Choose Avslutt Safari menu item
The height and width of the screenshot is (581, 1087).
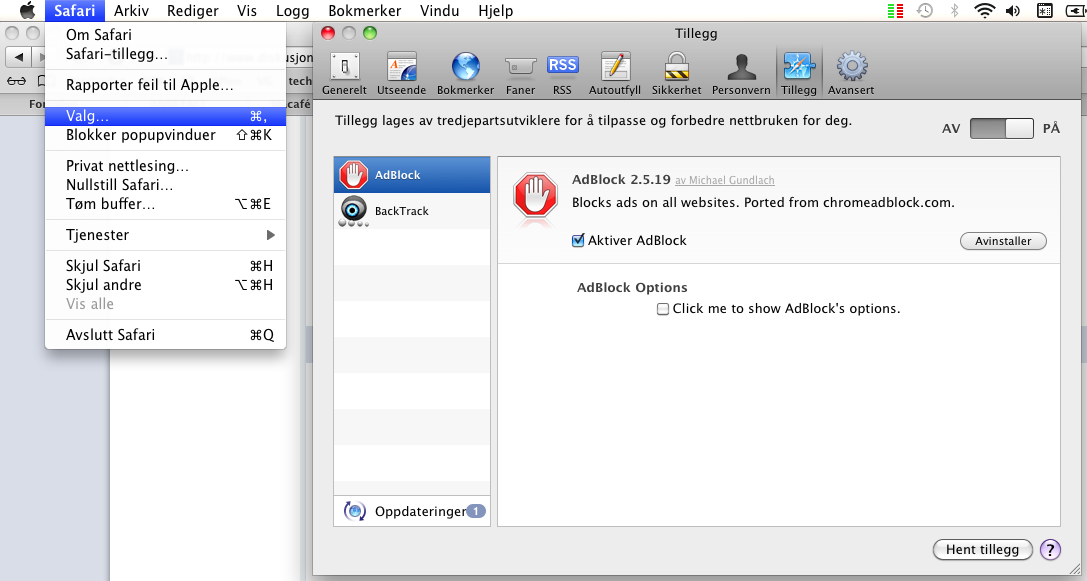point(166,335)
